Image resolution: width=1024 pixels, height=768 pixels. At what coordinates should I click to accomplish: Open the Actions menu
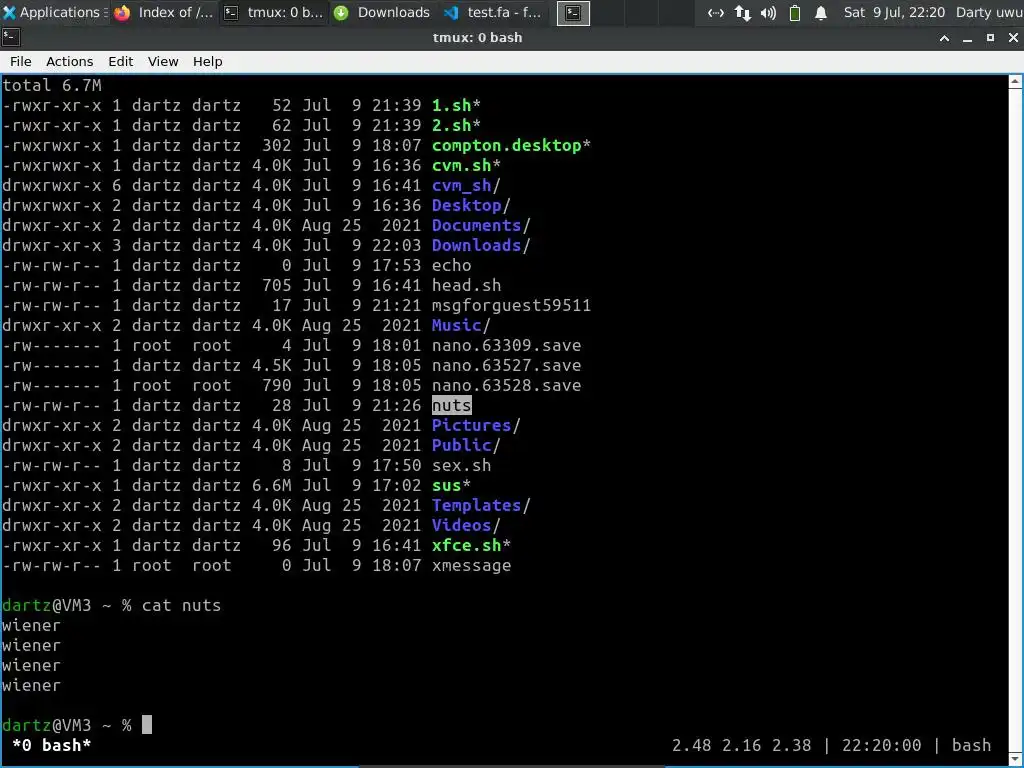click(69, 61)
